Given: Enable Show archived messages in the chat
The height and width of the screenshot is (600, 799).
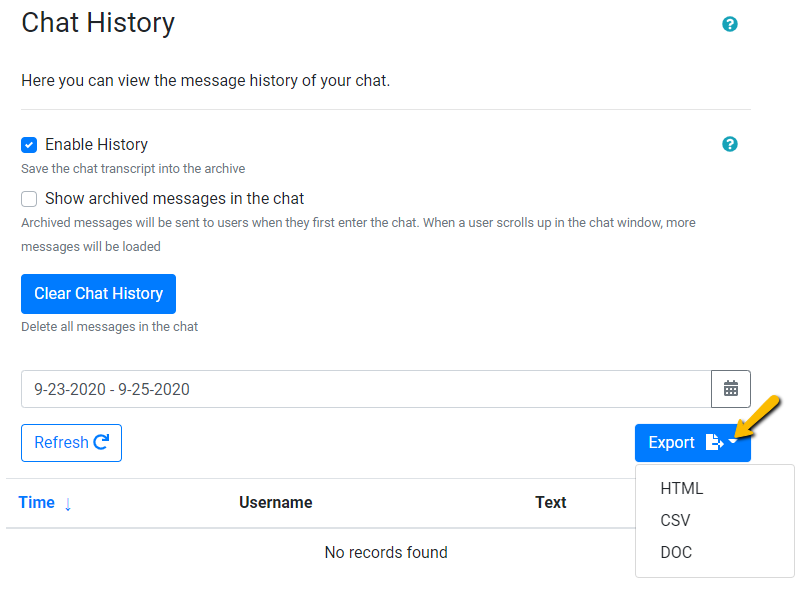Looking at the screenshot, I should 30,199.
